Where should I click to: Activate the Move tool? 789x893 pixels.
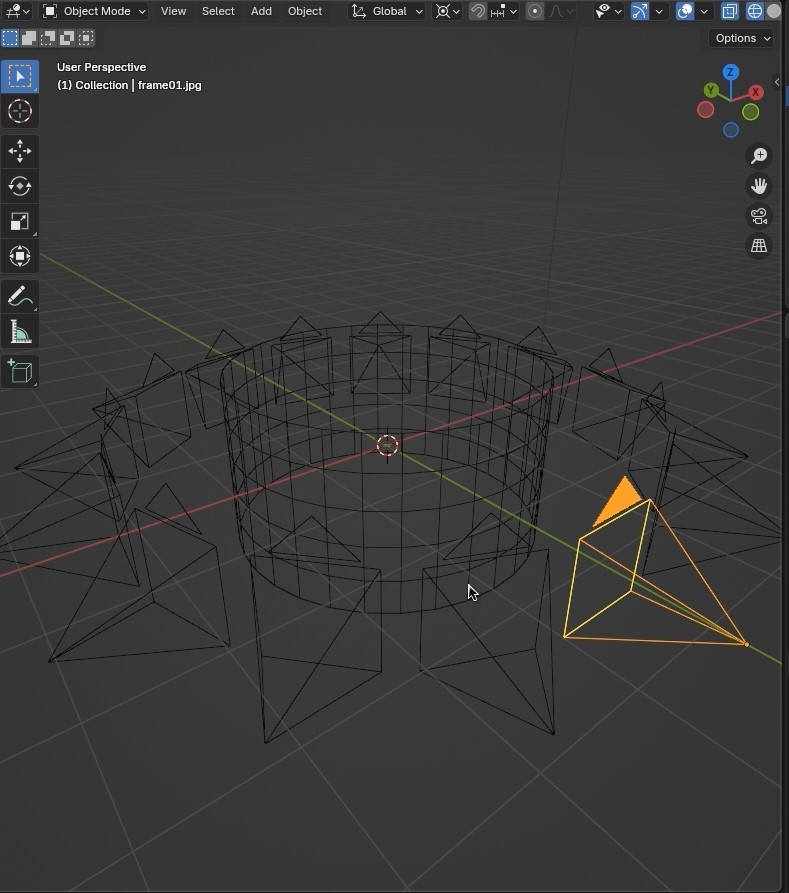(x=20, y=151)
